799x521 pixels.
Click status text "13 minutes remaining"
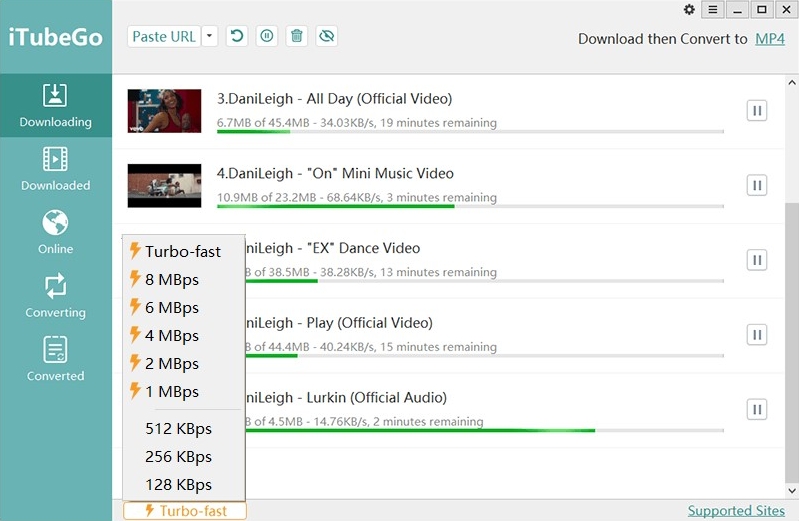(x=438, y=272)
